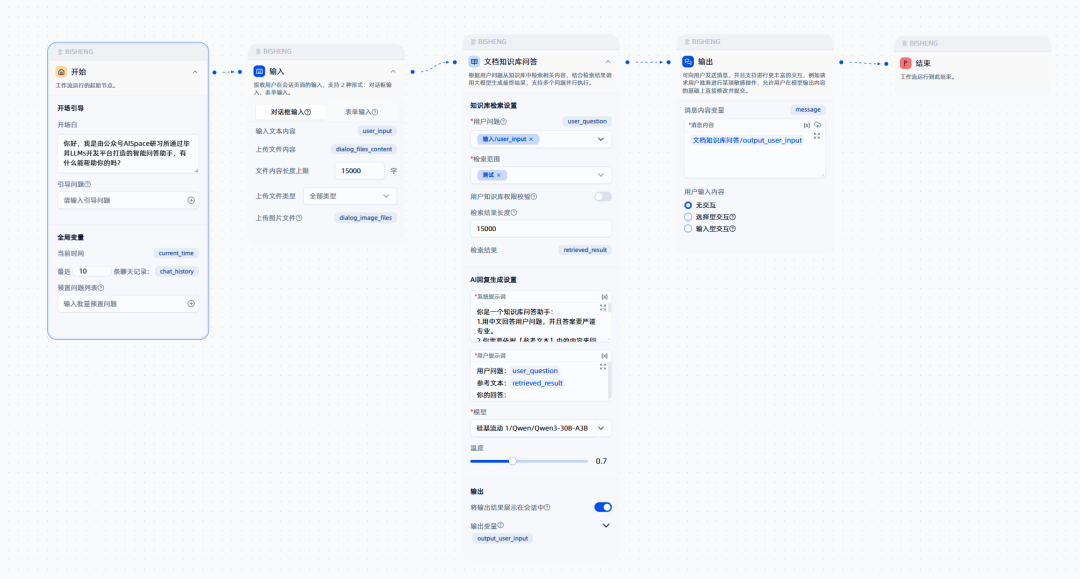Click help icon beside 选择型交互

point(732,217)
